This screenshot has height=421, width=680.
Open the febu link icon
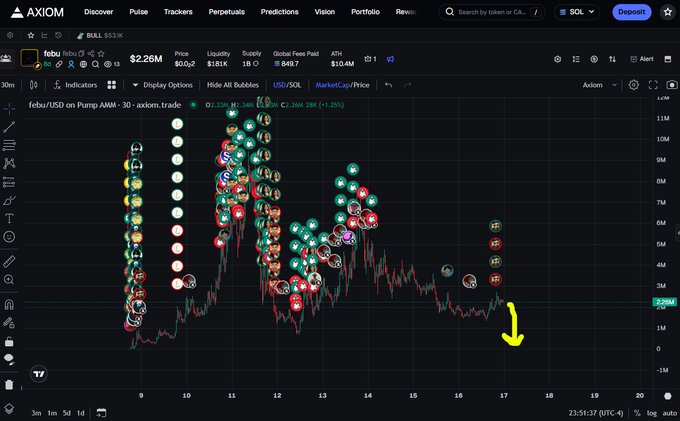coord(59,64)
